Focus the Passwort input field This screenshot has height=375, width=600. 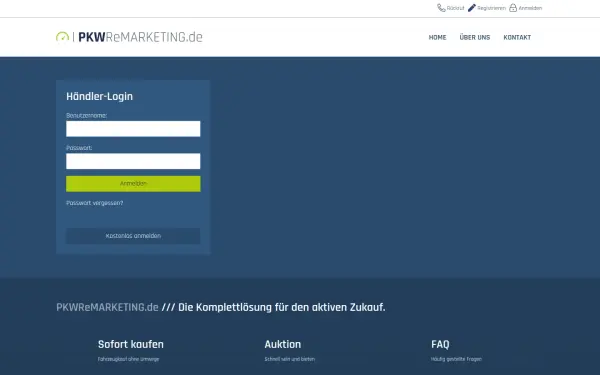click(x=133, y=161)
